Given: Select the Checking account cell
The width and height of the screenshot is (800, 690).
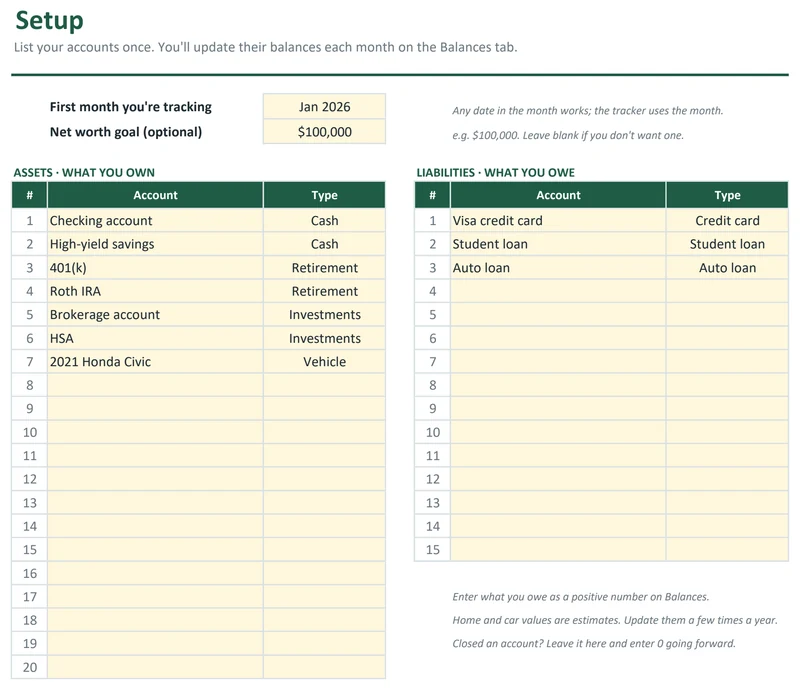Looking at the screenshot, I should click(x=155, y=220).
